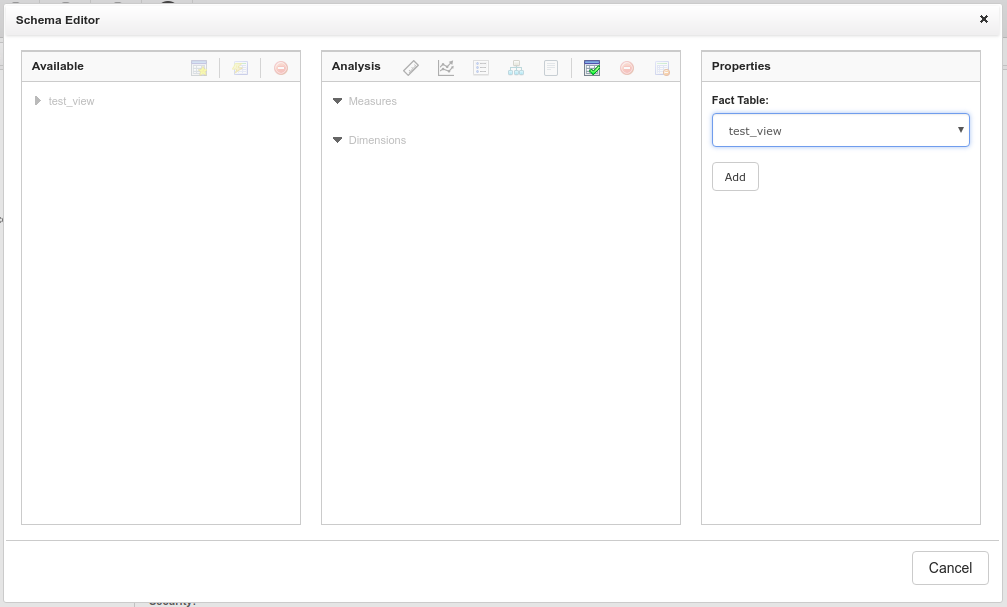Click the edit table icon in Available panel
The height and width of the screenshot is (607, 1007).
(x=240, y=68)
